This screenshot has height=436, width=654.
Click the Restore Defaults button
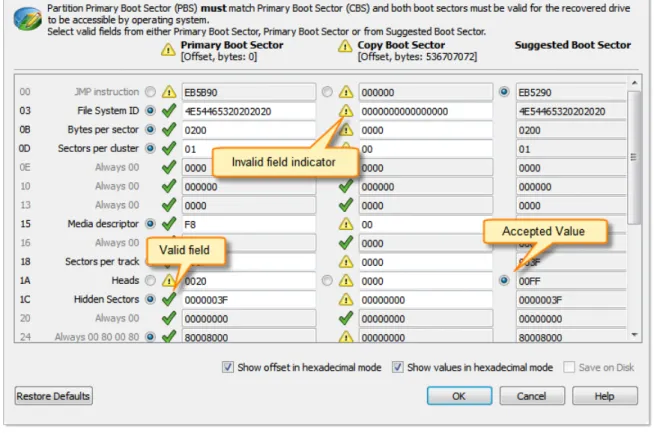[x=53, y=396]
